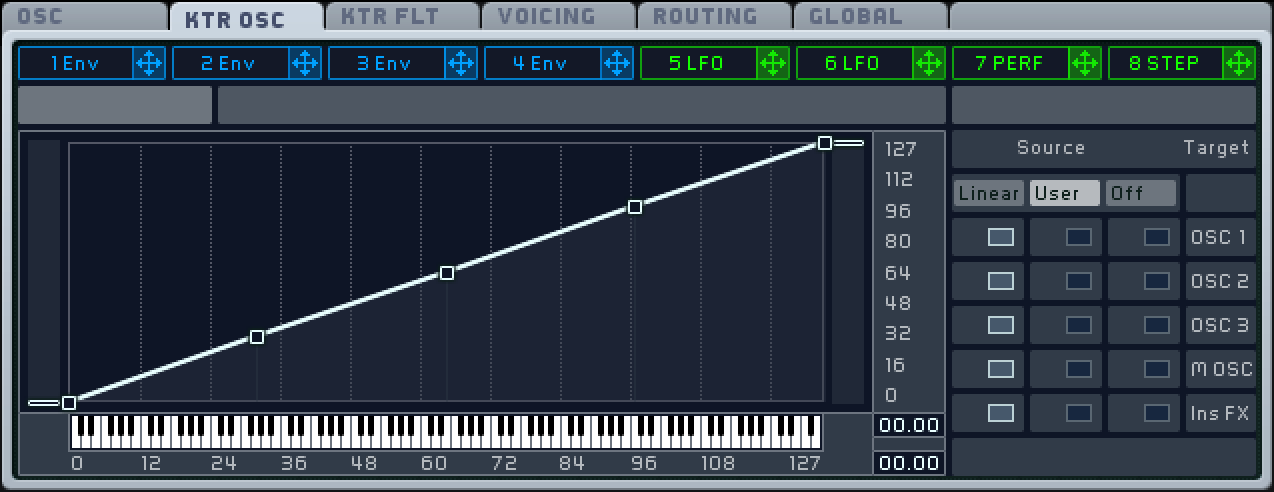Enable Linear keytracking for M OSC
1274x492 pixels.
[x=1001, y=369]
